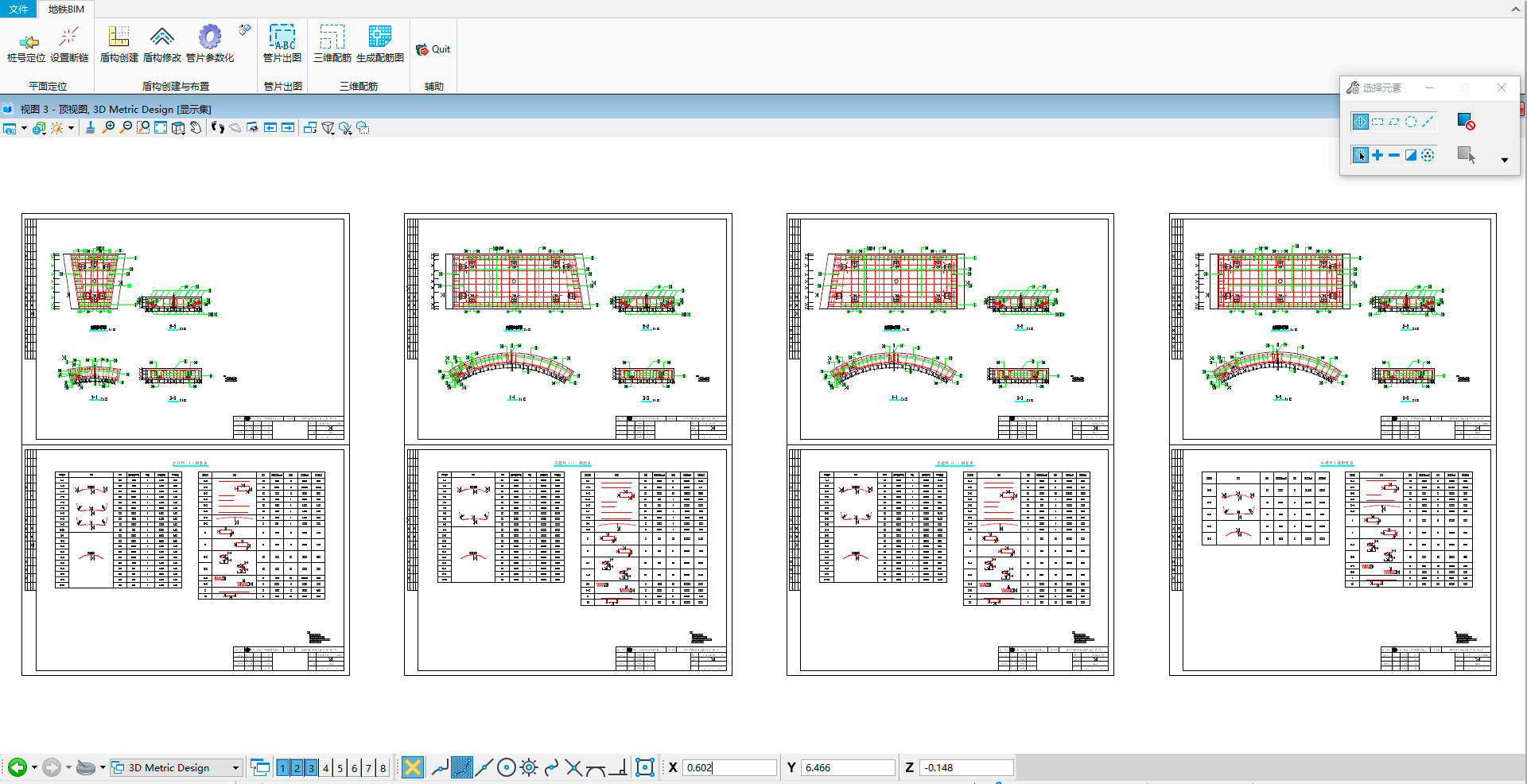Viewport: 1527px width, 784px height.
Task: Open the 文件 file tab
Action: 18,9
